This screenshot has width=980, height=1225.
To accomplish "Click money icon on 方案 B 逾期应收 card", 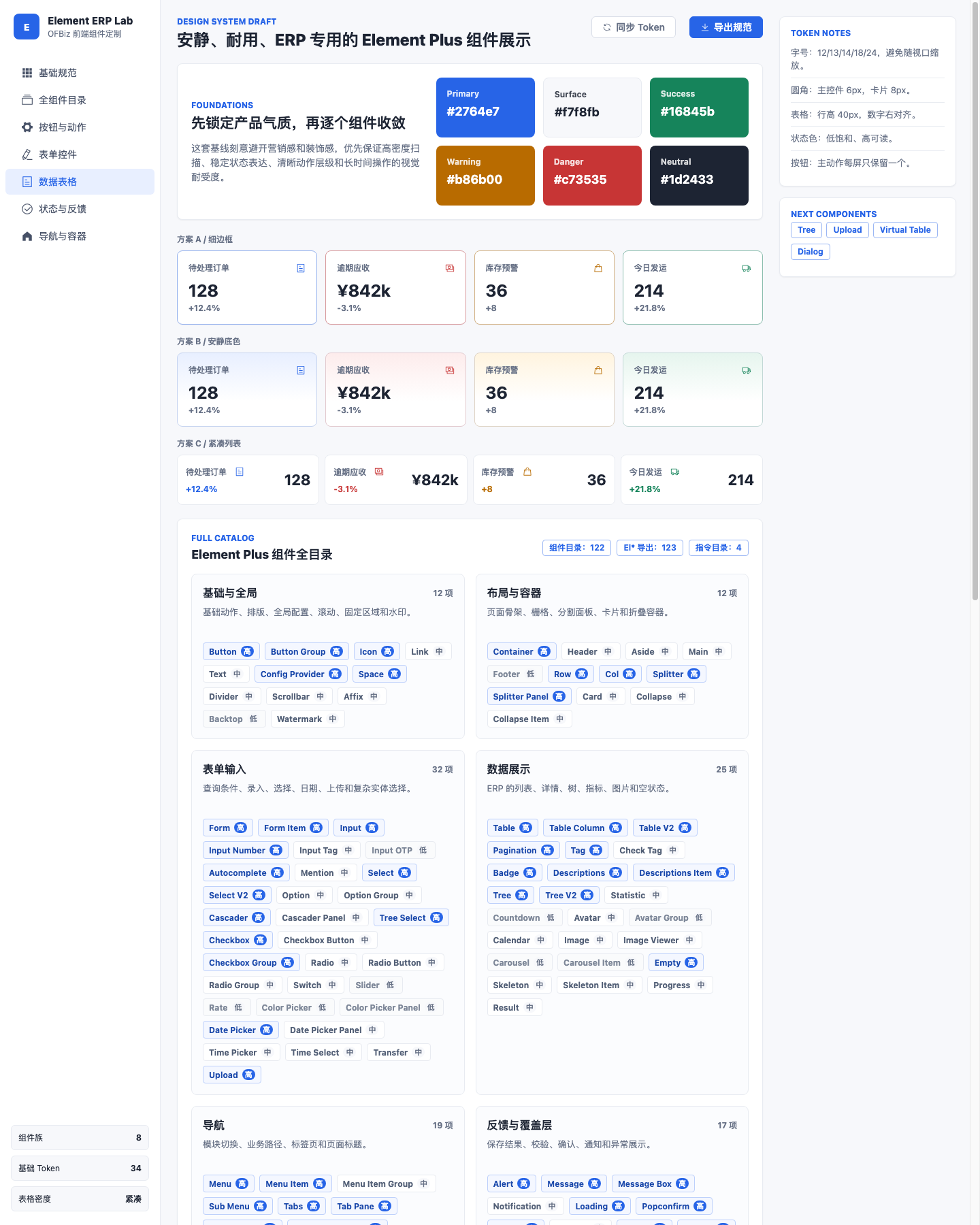I will click(x=450, y=370).
